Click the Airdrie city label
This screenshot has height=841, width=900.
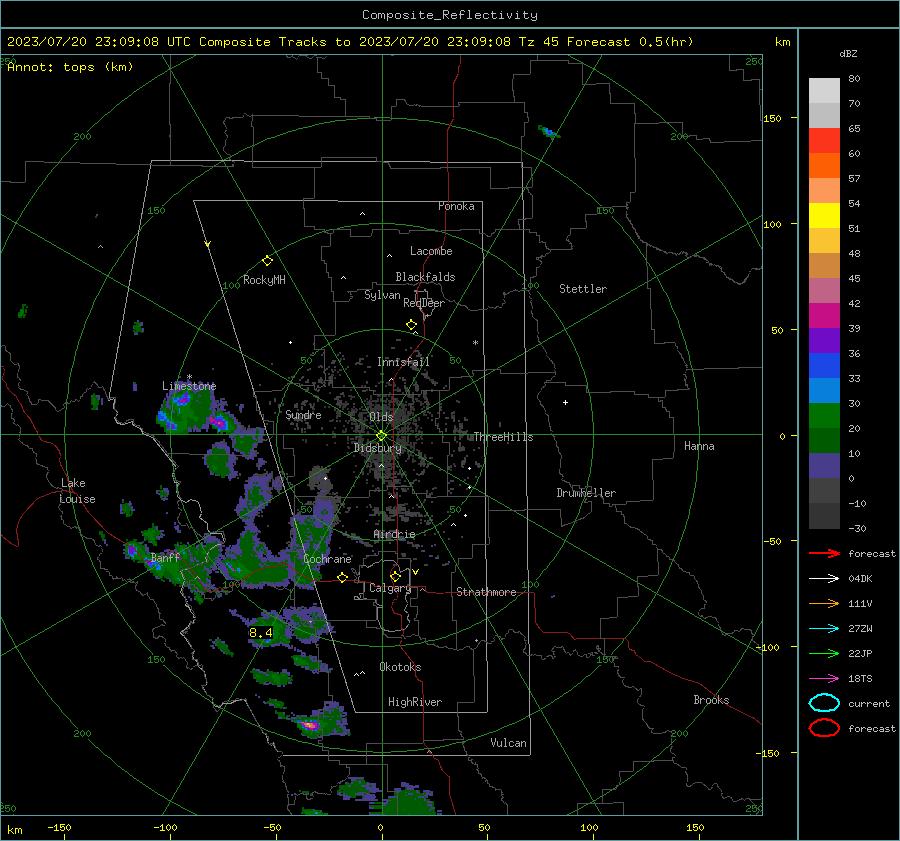(x=394, y=534)
